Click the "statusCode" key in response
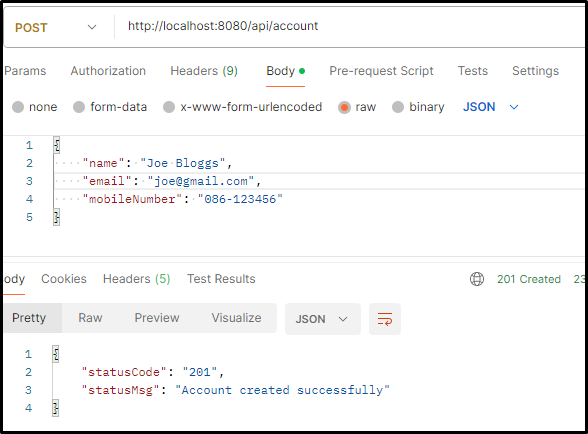Viewport: 588px width, 434px height. pos(124,372)
